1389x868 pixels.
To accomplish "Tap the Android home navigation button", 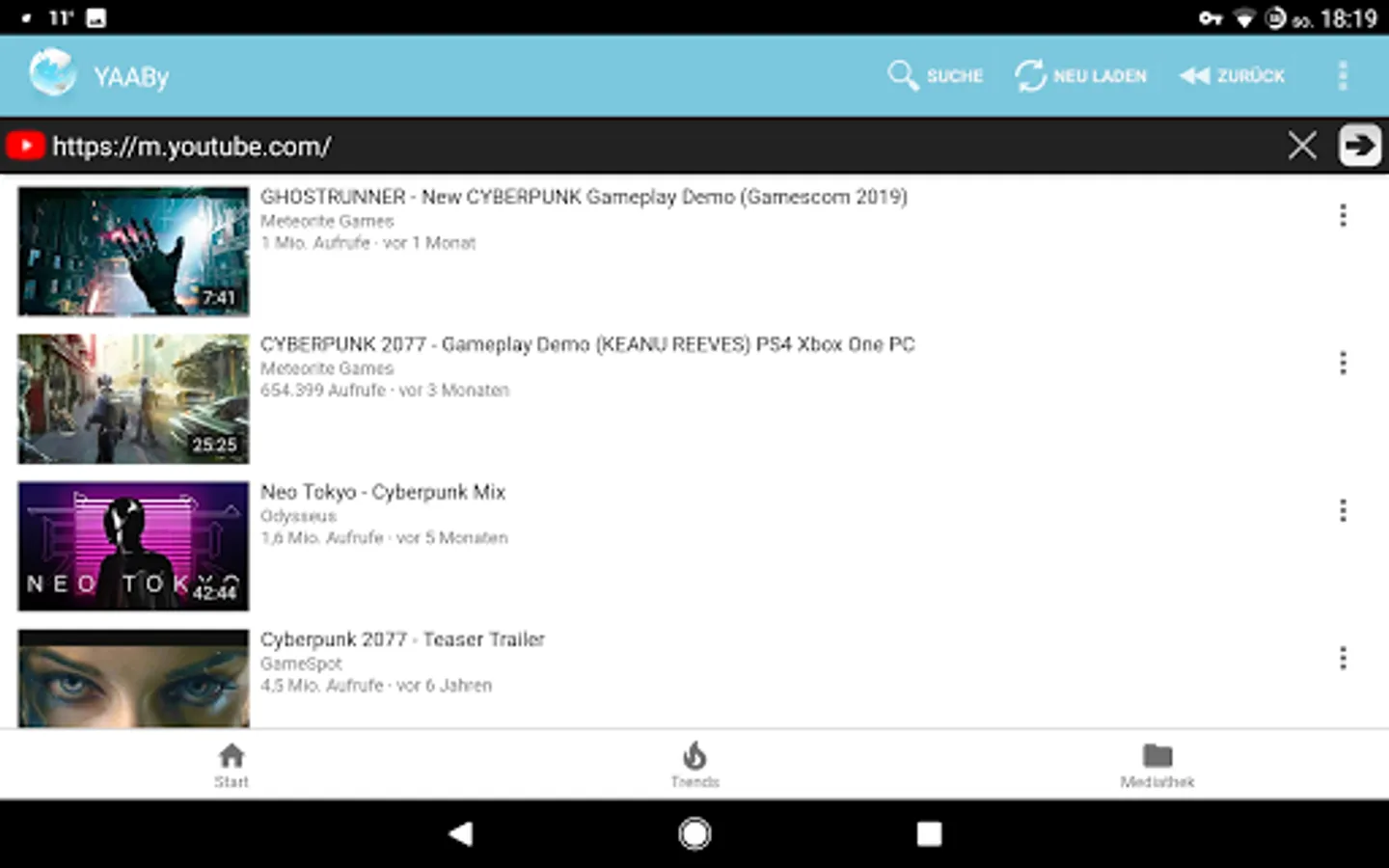I will (x=694, y=833).
